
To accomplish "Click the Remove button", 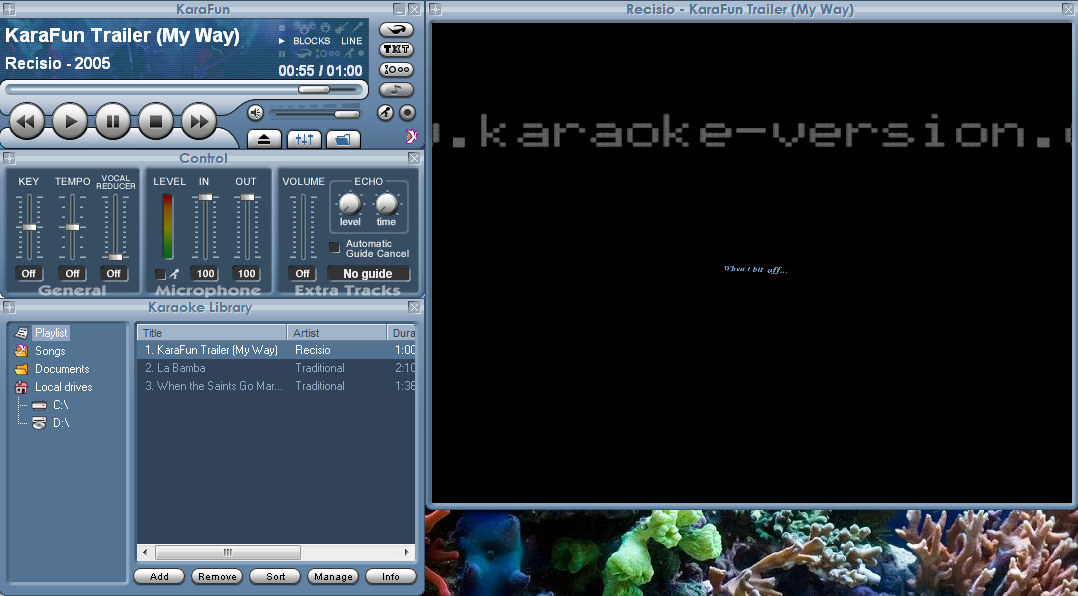I will [x=217, y=576].
